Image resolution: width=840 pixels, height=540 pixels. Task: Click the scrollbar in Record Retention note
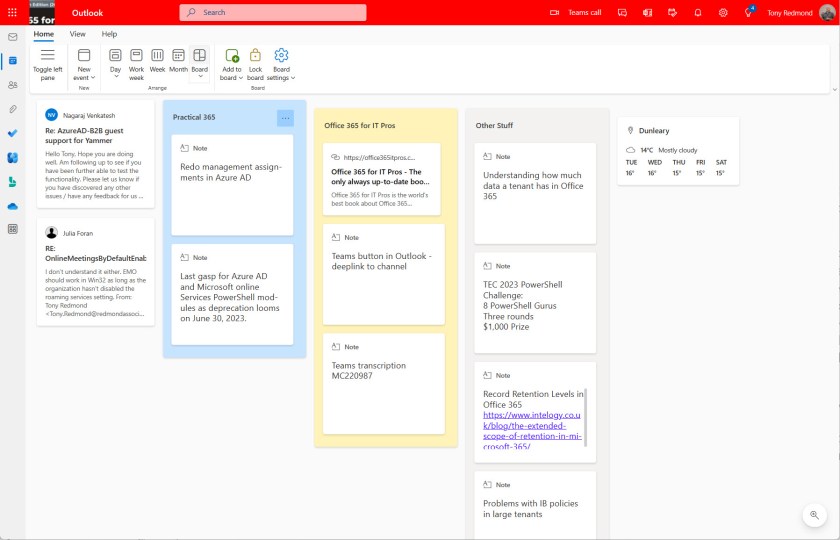click(x=585, y=418)
